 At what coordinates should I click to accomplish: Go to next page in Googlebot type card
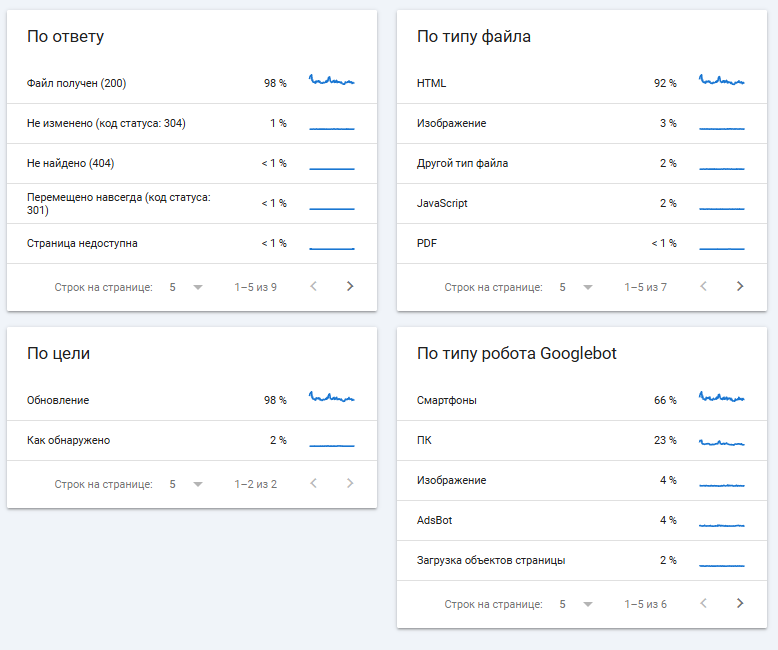(740, 604)
